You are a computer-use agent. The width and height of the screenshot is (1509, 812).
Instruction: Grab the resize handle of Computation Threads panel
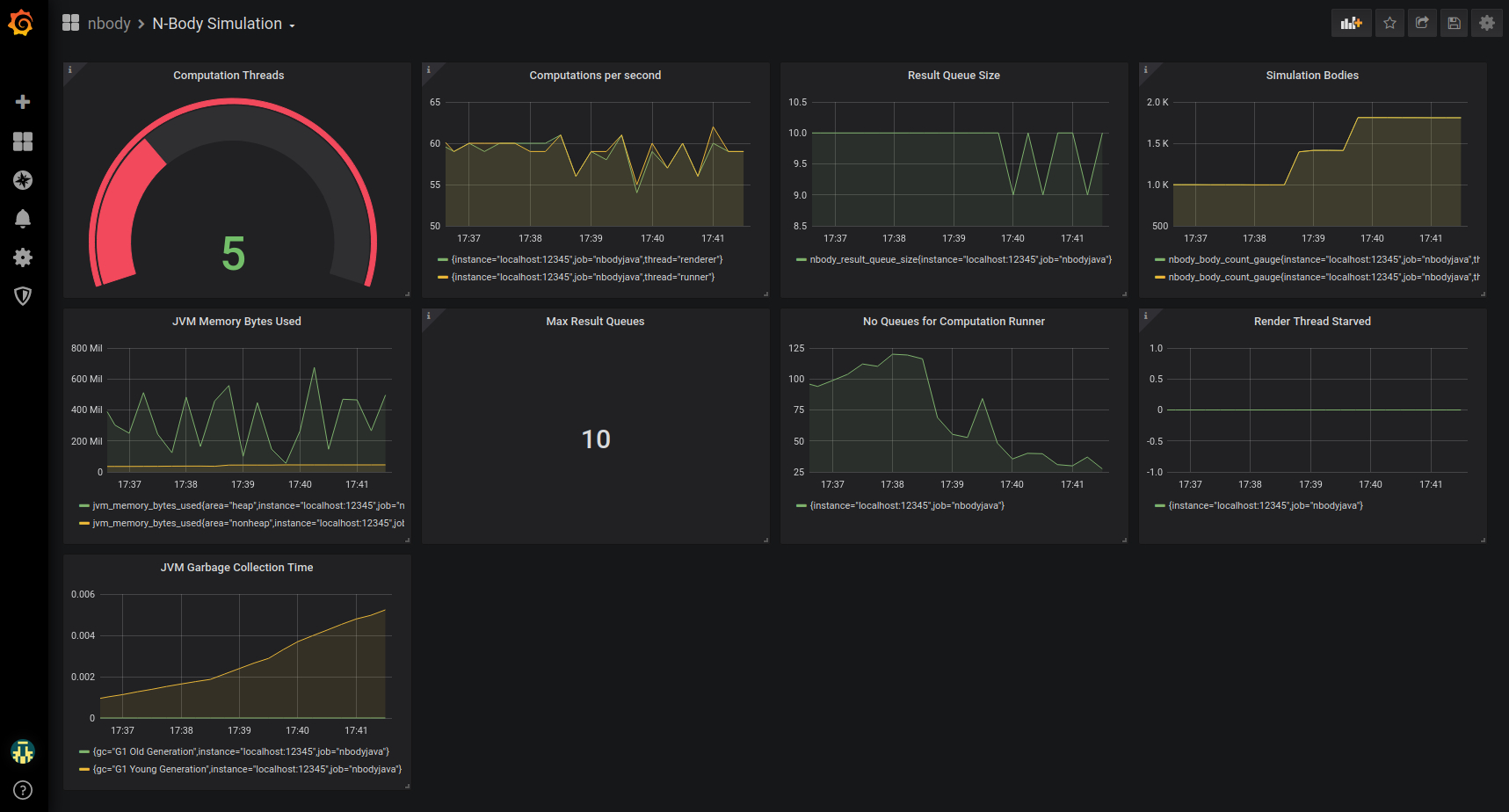pyautogui.click(x=407, y=294)
